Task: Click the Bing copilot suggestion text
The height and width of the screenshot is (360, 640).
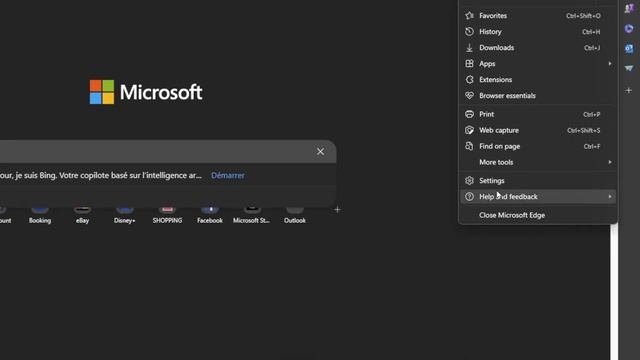Action: click(x=101, y=176)
